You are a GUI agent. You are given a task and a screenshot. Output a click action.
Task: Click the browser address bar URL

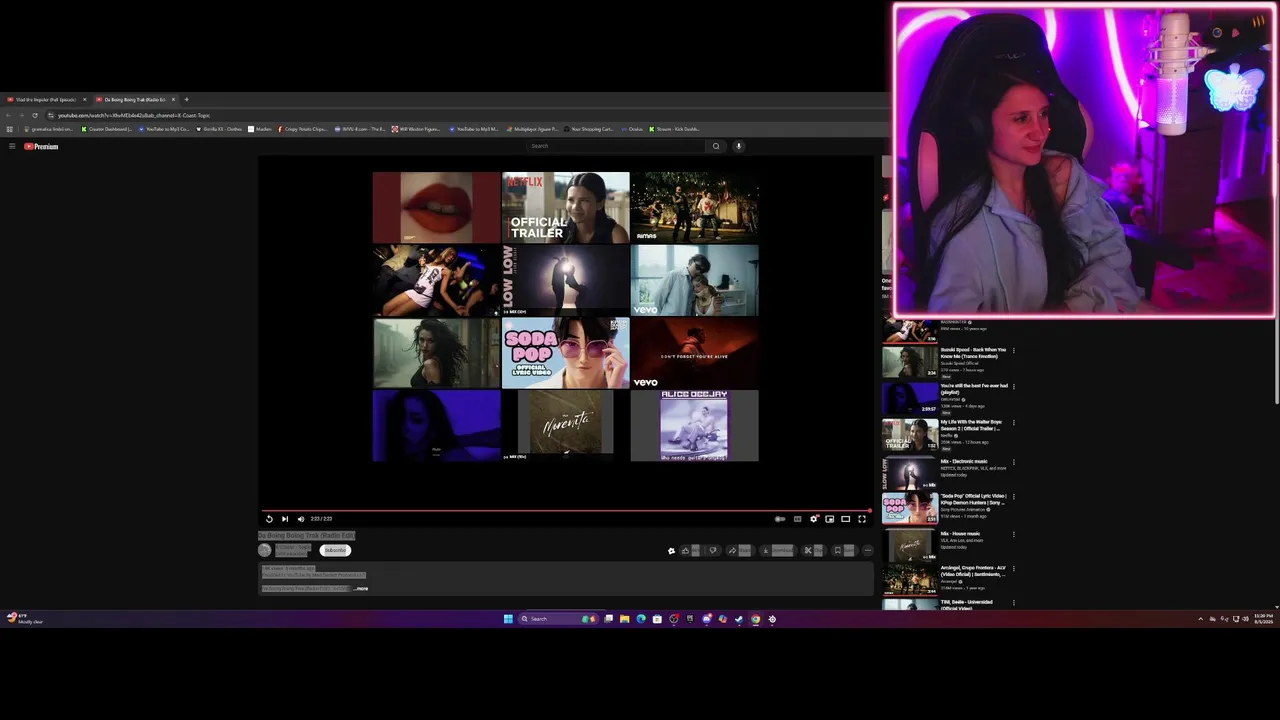(134, 115)
